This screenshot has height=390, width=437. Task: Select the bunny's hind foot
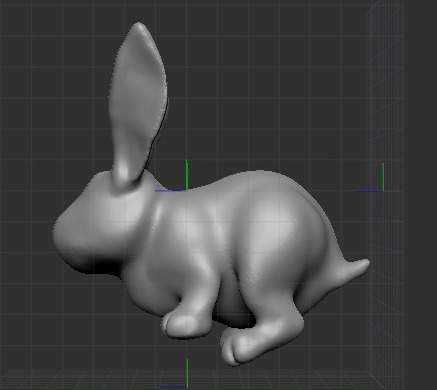[x=238, y=347]
